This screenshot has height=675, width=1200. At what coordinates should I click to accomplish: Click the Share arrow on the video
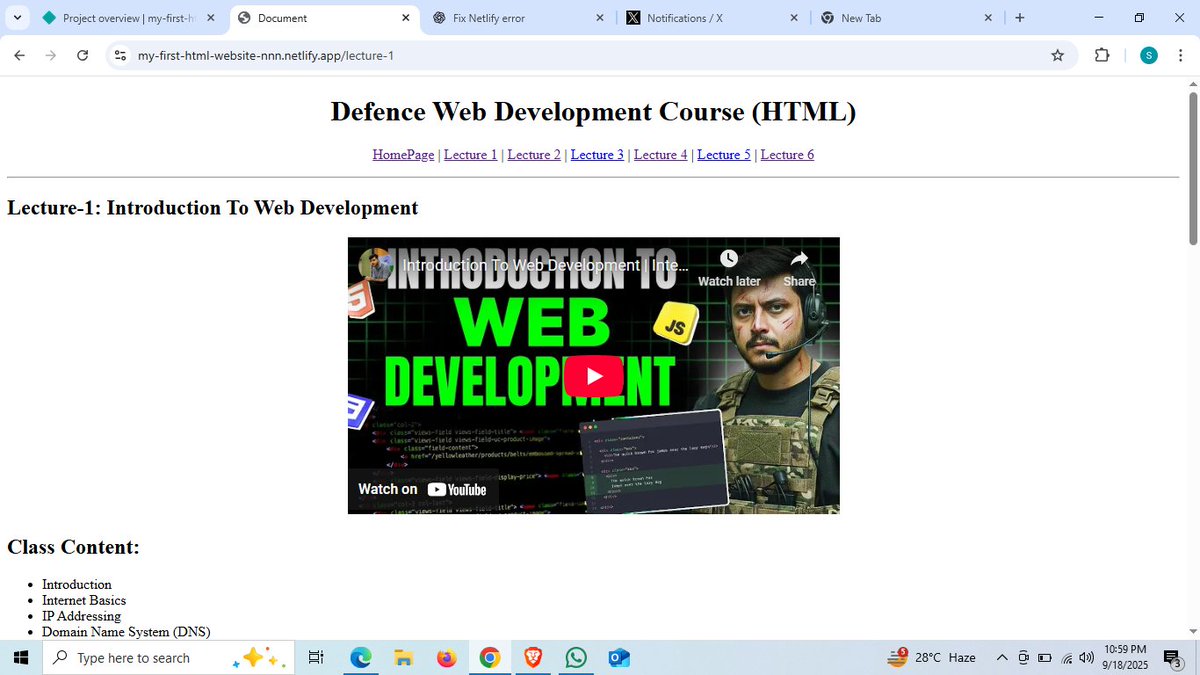coord(799,259)
